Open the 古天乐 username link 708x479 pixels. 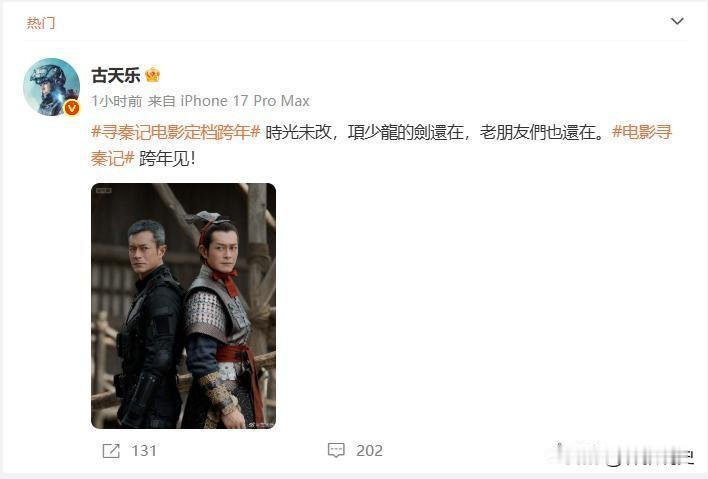116,75
